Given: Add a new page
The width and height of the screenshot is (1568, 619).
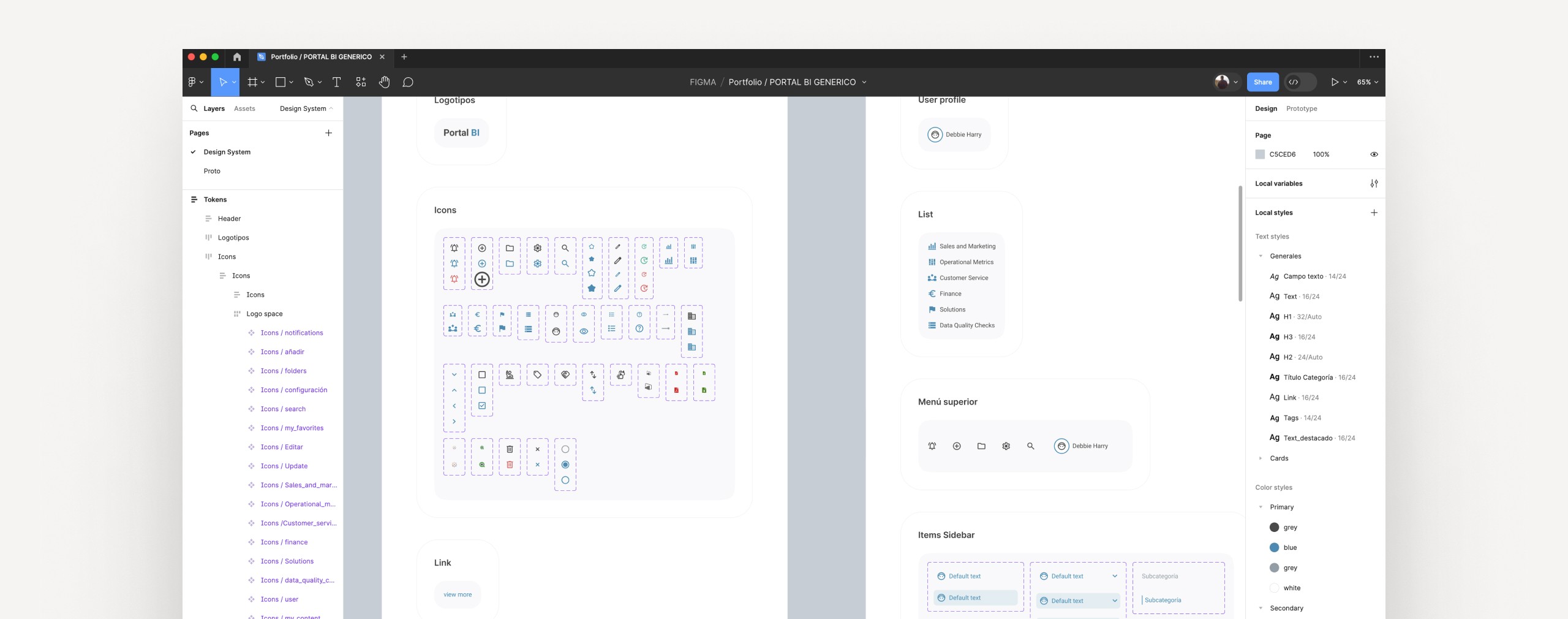Looking at the screenshot, I should (x=329, y=133).
